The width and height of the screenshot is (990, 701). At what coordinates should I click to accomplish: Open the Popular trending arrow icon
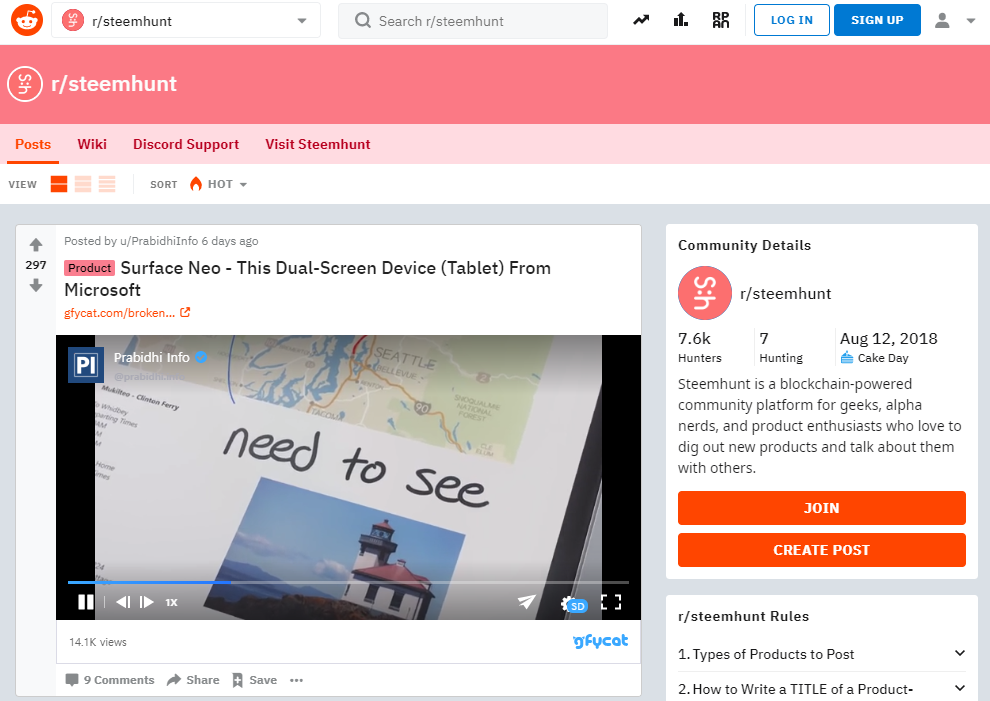pyautogui.click(x=641, y=20)
